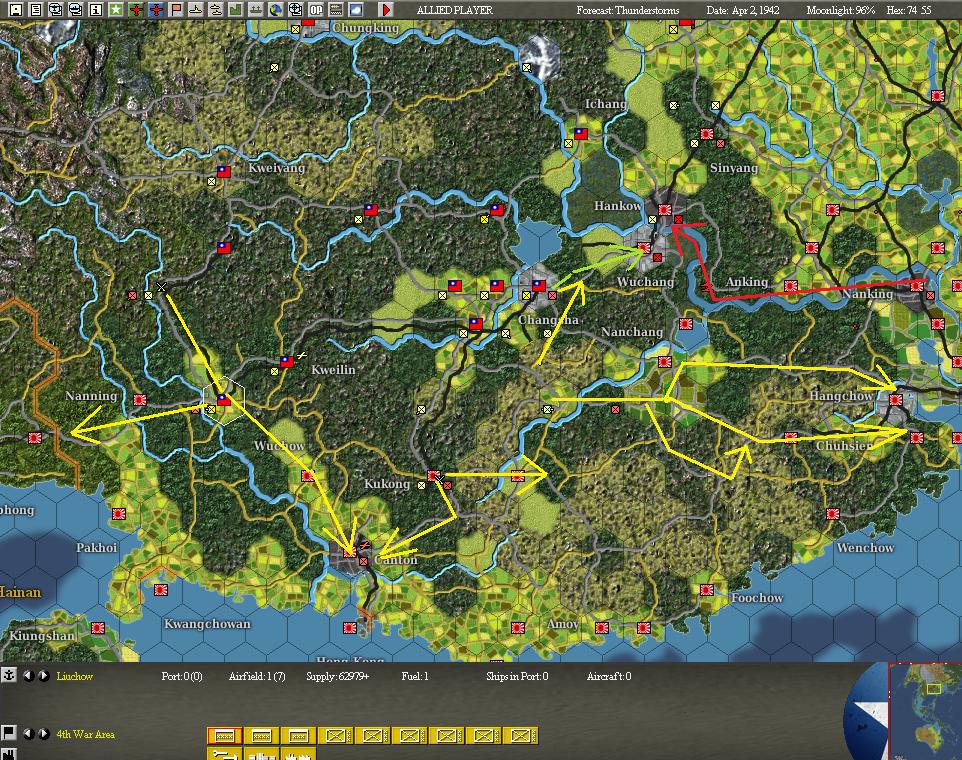This screenshot has height=760, width=962.
Task: Open the document list report icon
Action: coord(36,9)
